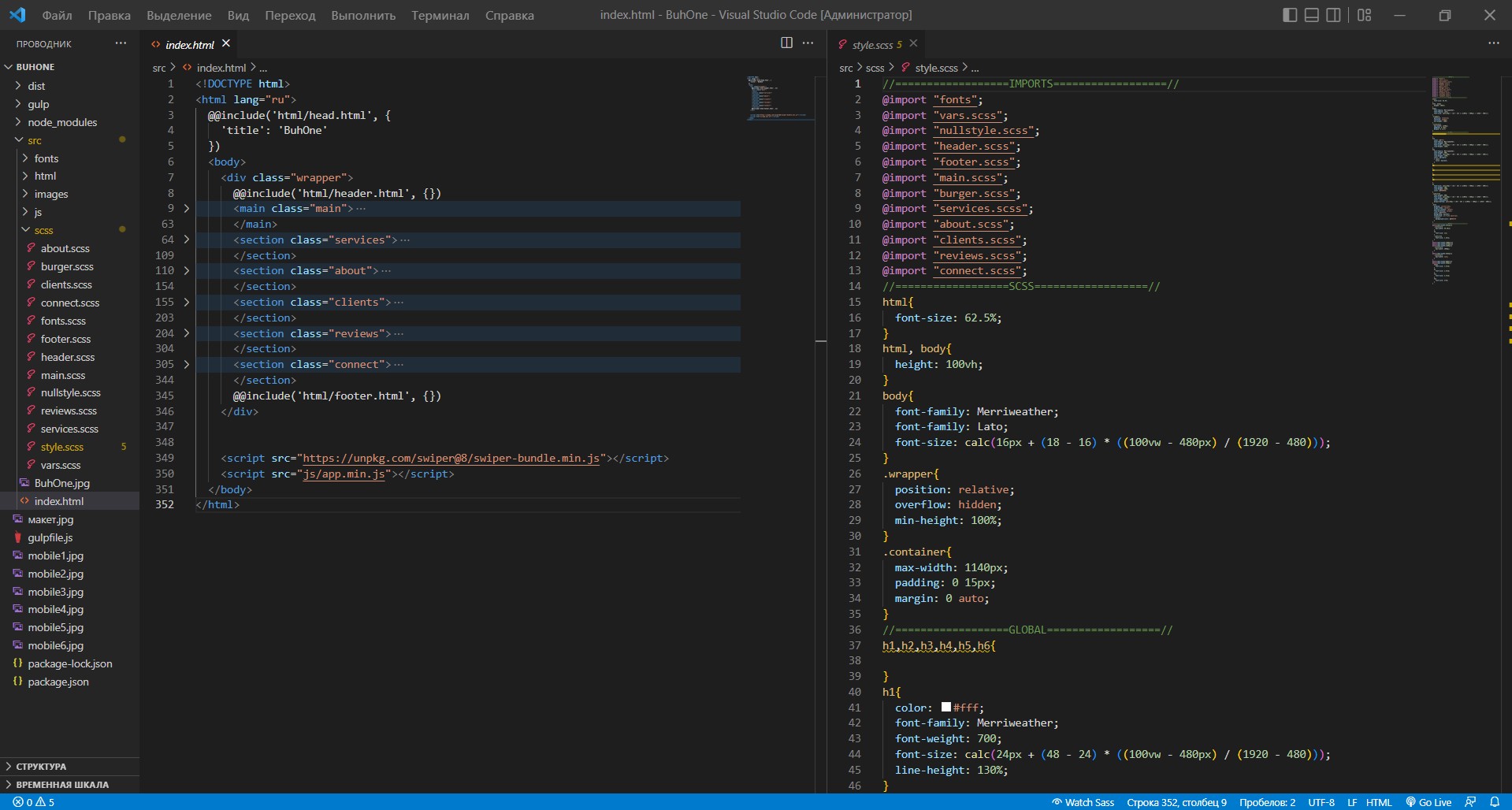
Task: Expand the node_modules folder
Action: tap(69, 122)
